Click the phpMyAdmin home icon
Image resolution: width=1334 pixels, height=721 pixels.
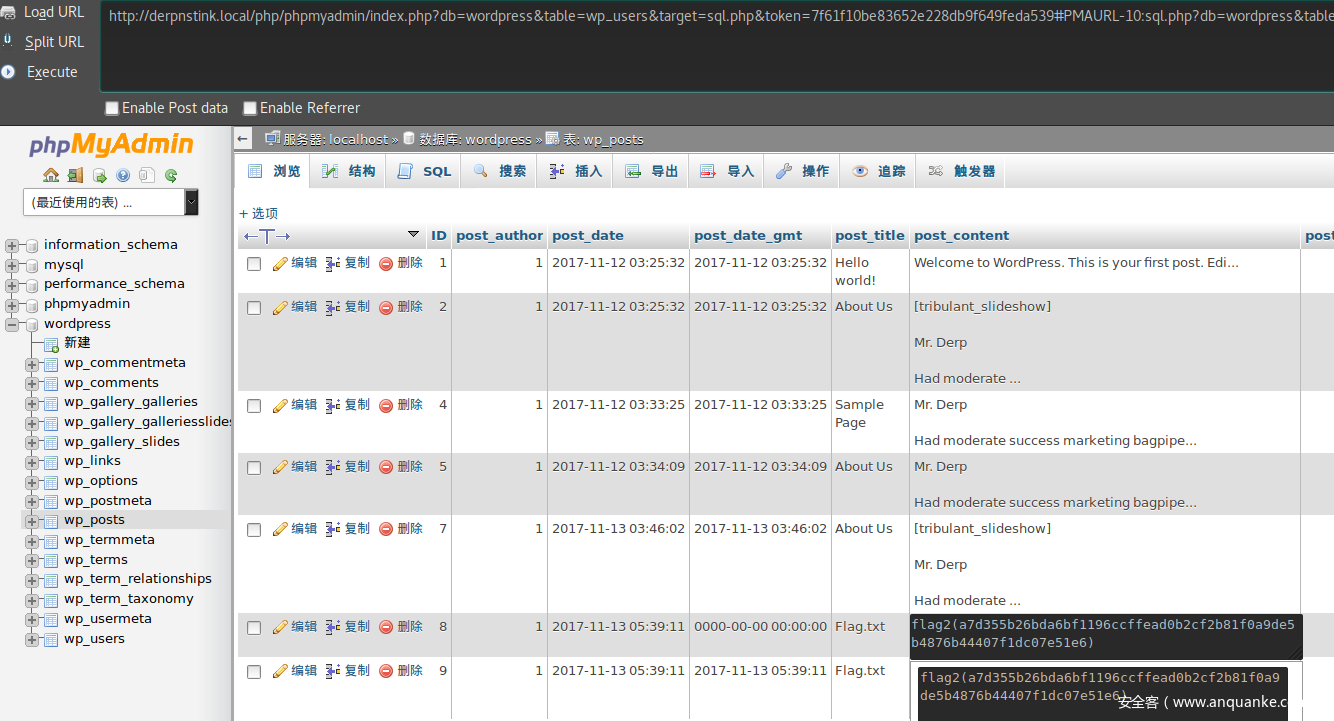pyautogui.click(x=51, y=175)
